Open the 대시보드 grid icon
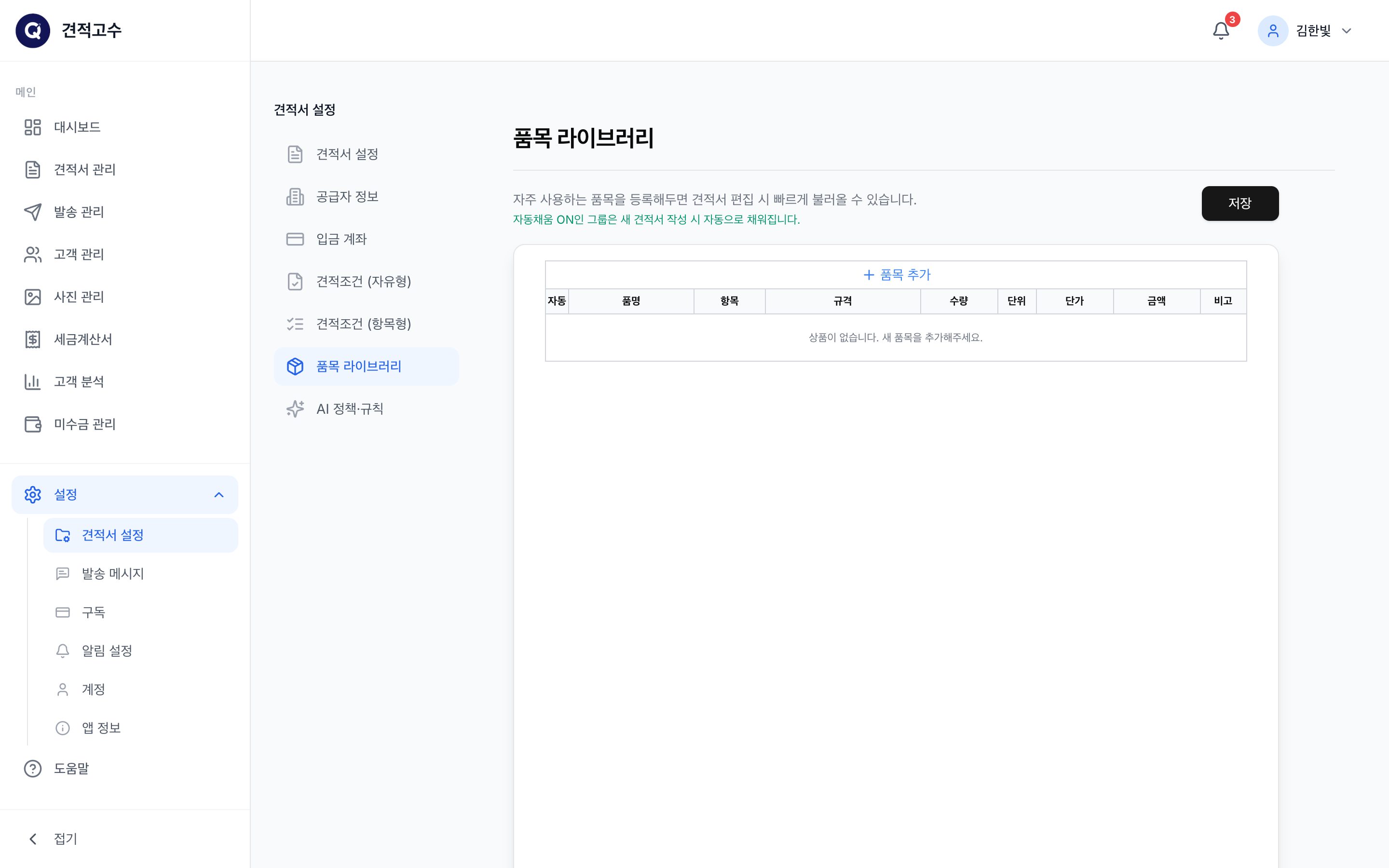 coord(33,127)
